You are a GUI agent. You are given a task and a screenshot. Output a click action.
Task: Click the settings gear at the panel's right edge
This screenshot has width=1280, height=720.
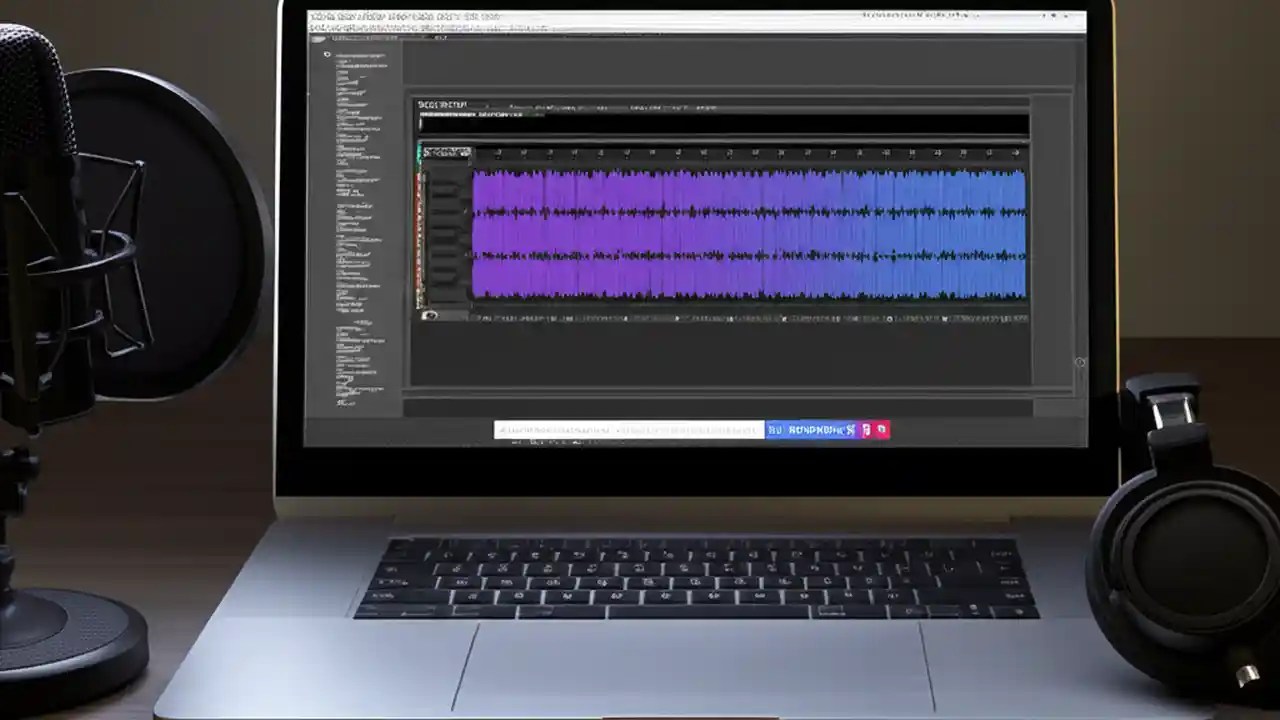pyautogui.click(x=1078, y=363)
